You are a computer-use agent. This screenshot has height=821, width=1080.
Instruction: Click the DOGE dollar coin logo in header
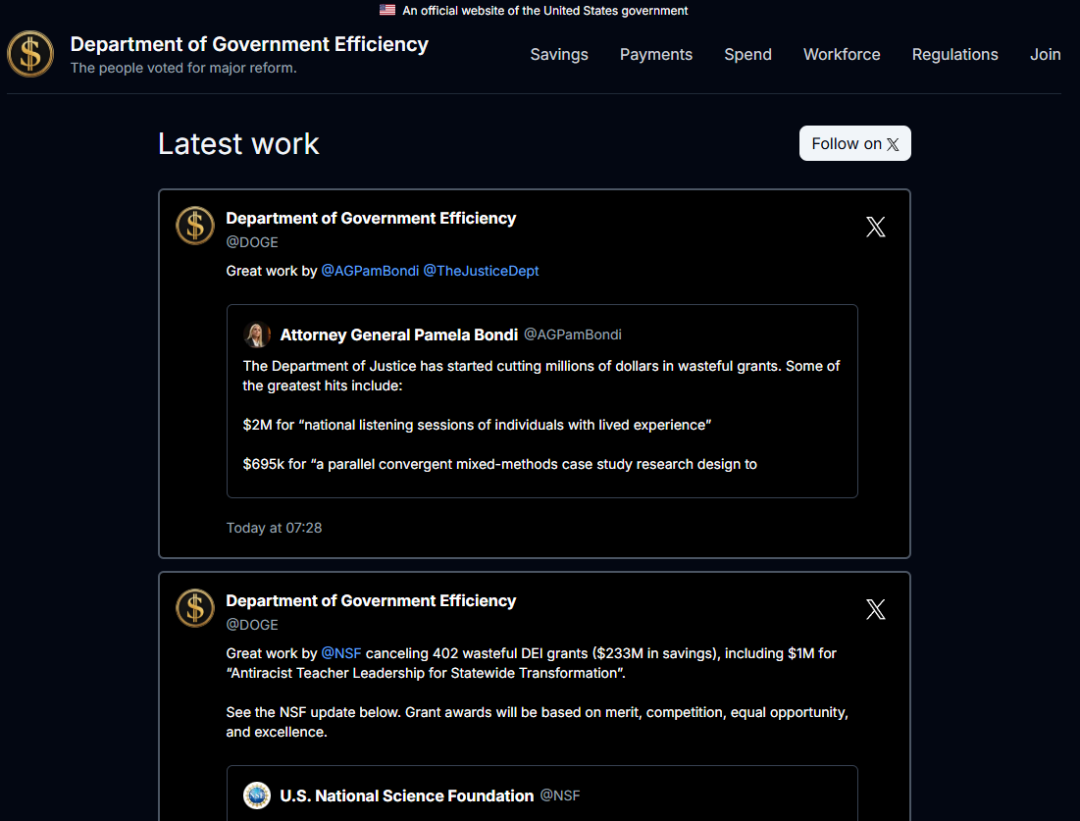point(30,54)
